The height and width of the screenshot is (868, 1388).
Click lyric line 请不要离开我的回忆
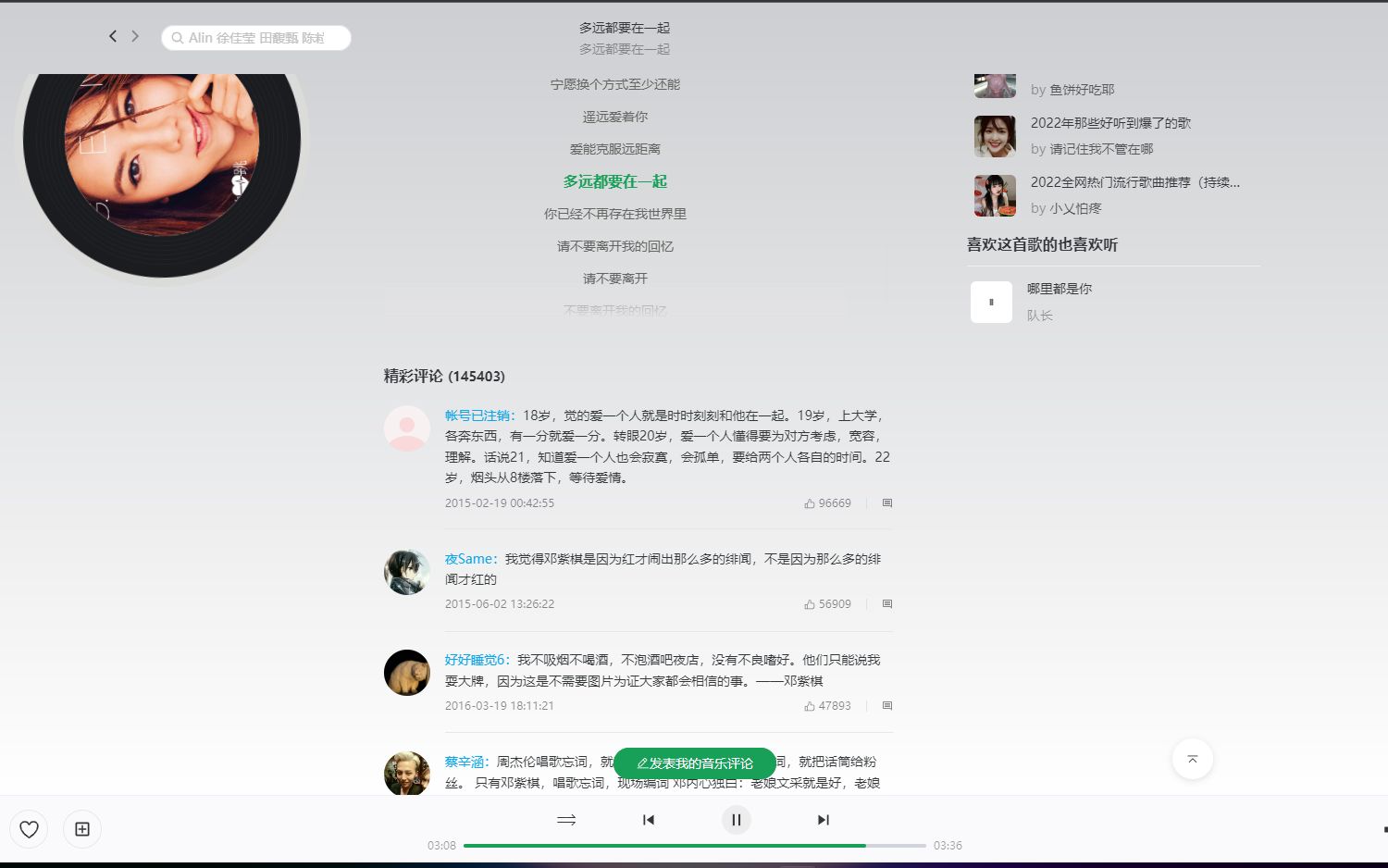point(615,246)
